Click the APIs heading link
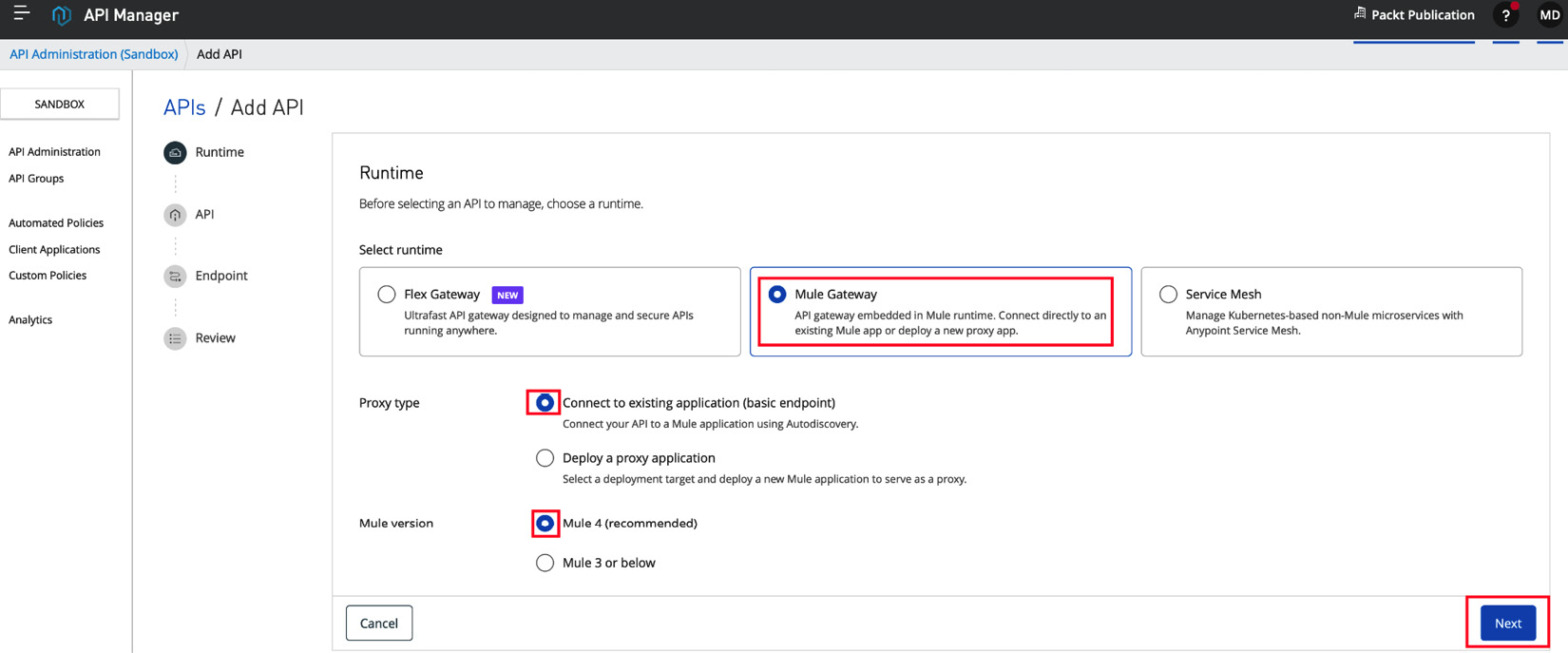Image resolution: width=1568 pixels, height=653 pixels. click(x=184, y=107)
